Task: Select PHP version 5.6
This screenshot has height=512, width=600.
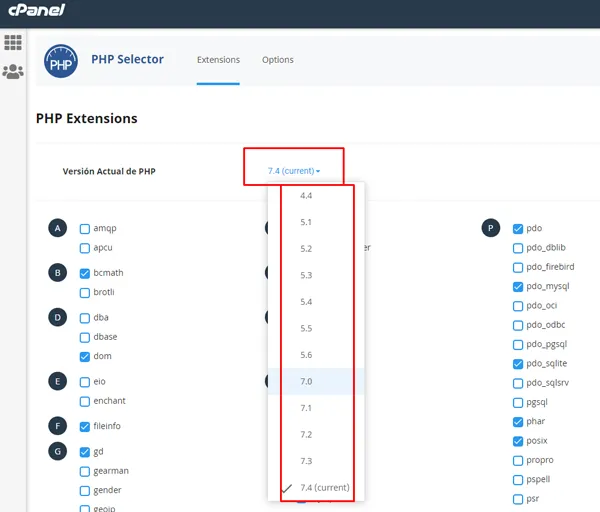Action: point(316,355)
